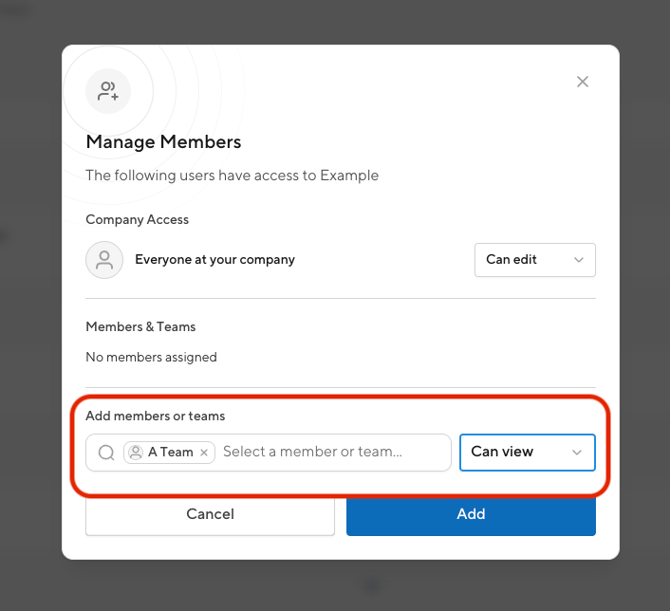Click the chevron on Can view
The image size is (670, 611).
(577, 452)
